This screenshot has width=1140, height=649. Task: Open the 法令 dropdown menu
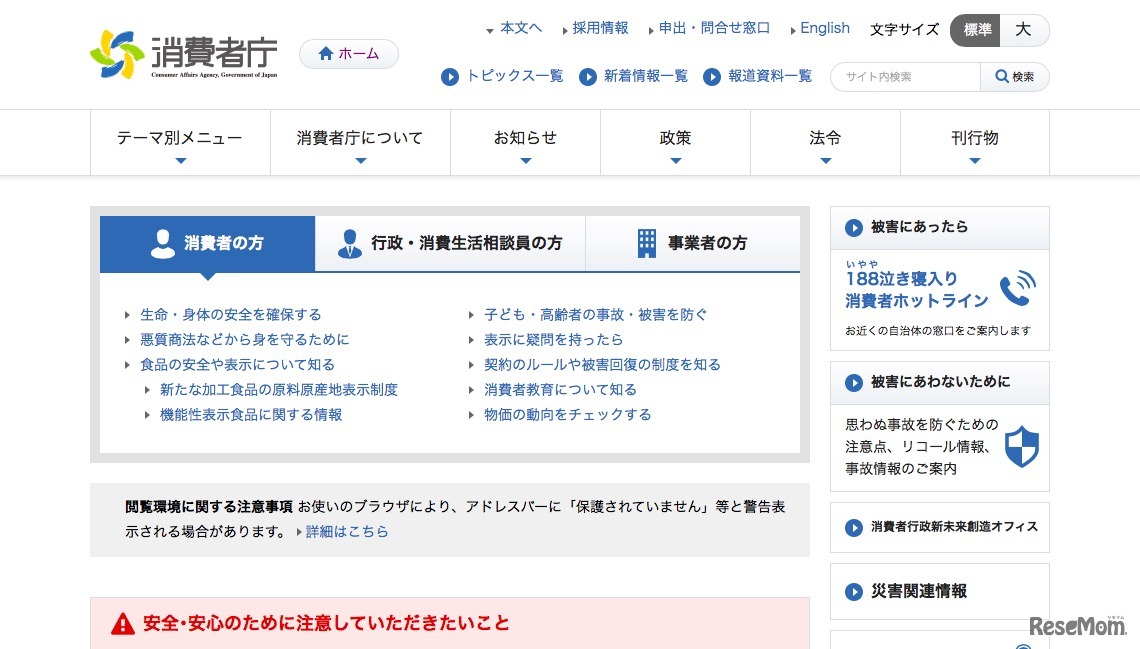[824, 140]
